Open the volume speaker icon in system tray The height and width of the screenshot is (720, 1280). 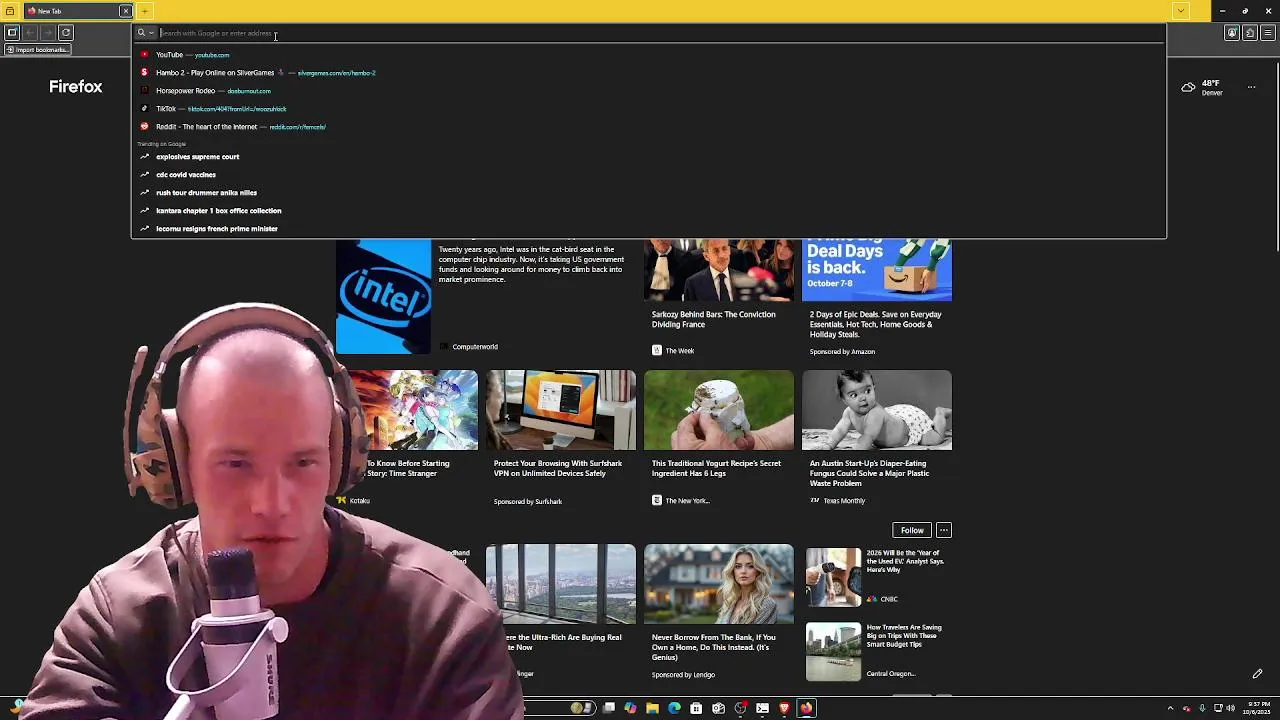[1230, 708]
